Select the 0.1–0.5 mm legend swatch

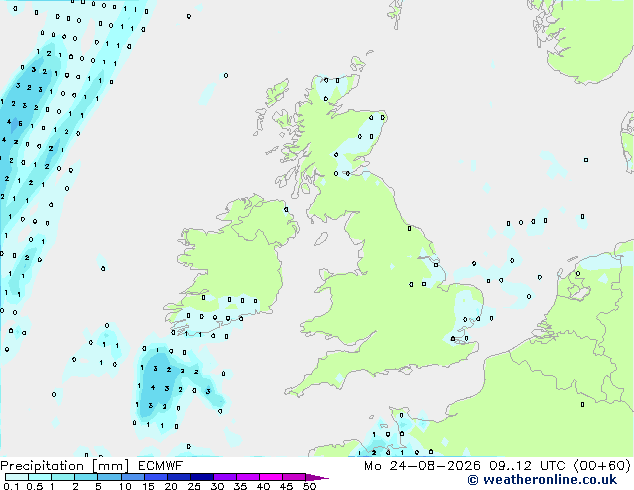[x=17, y=477]
